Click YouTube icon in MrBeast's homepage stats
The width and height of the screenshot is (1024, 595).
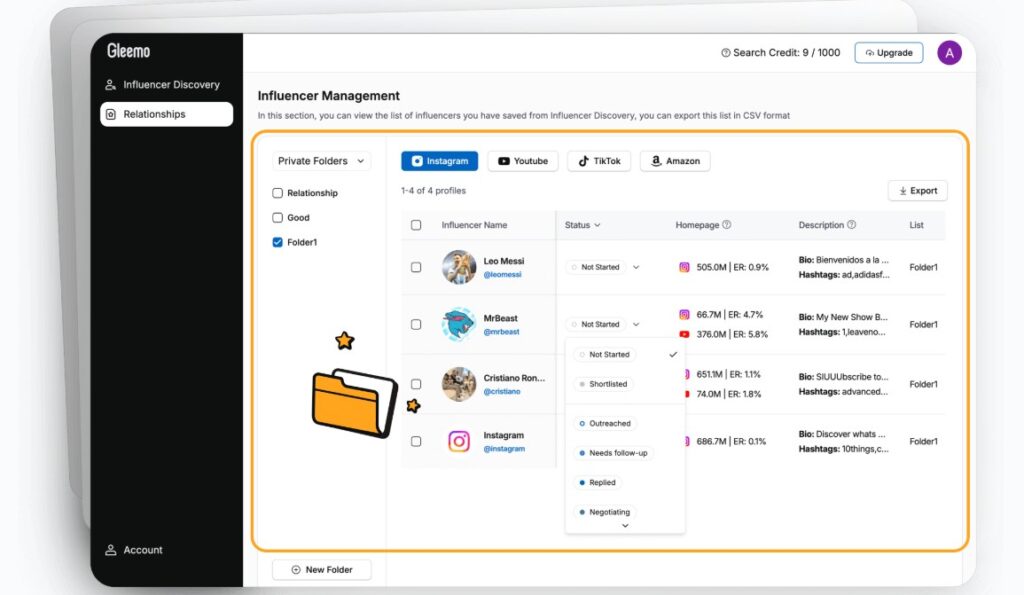tap(684, 334)
